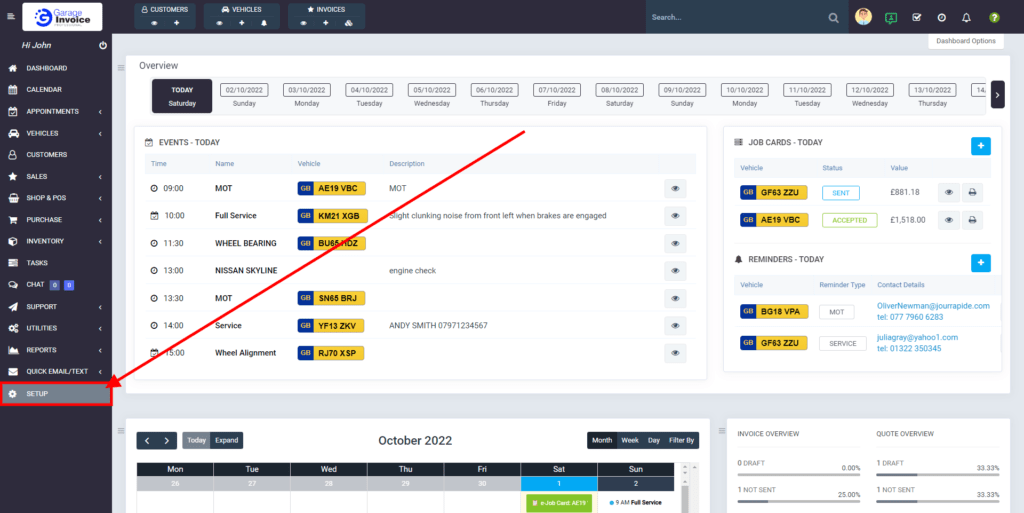Click the calendar Expand button
Screen dimensions: 1024x513
pos(227,440)
